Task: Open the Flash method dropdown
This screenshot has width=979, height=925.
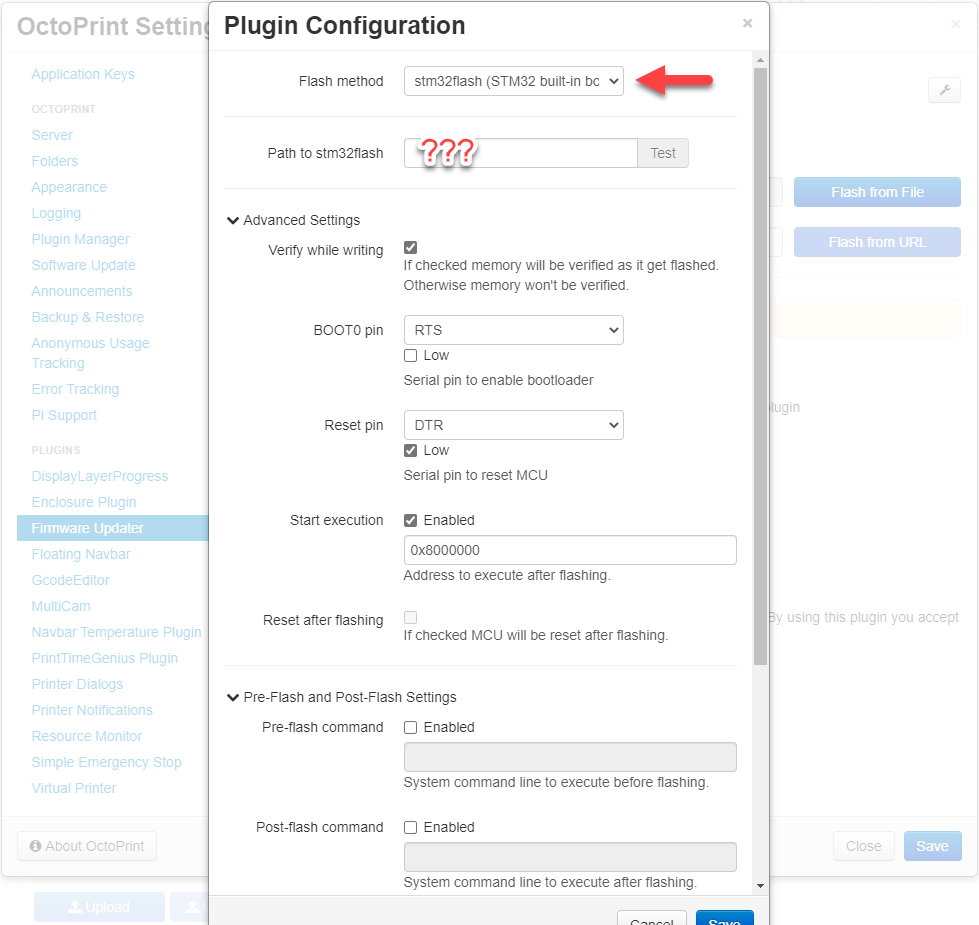Action: [513, 81]
